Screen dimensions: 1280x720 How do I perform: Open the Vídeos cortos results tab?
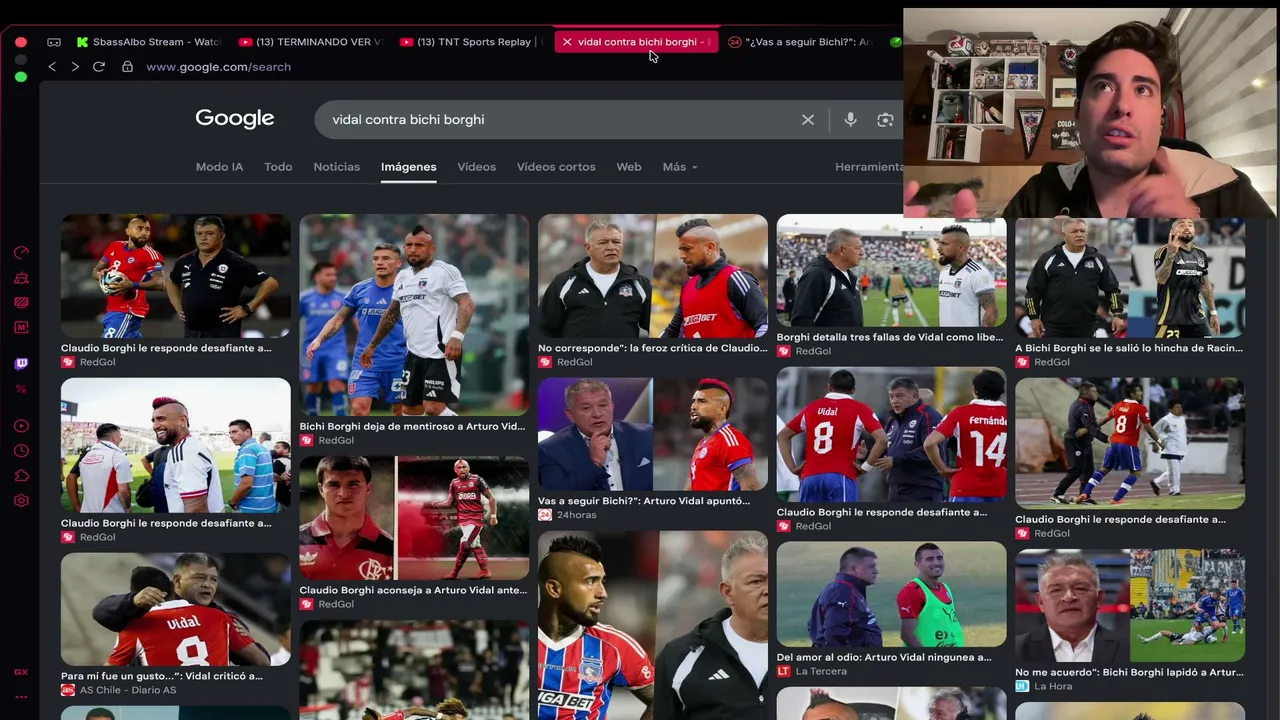(x=556, y=167)
